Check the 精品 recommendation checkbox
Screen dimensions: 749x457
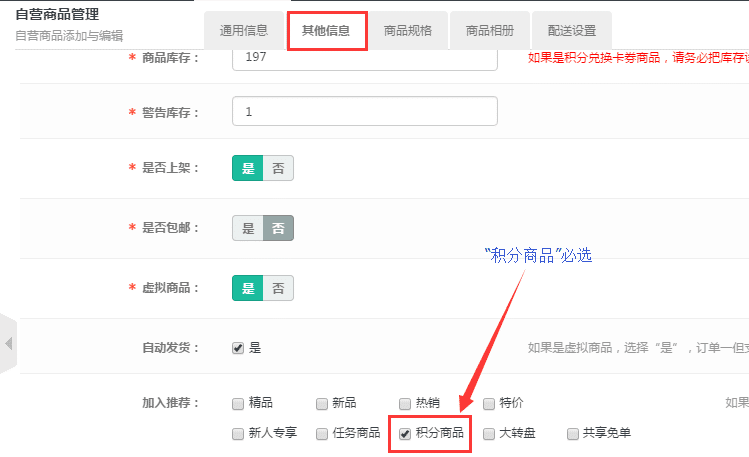point(238,404)
